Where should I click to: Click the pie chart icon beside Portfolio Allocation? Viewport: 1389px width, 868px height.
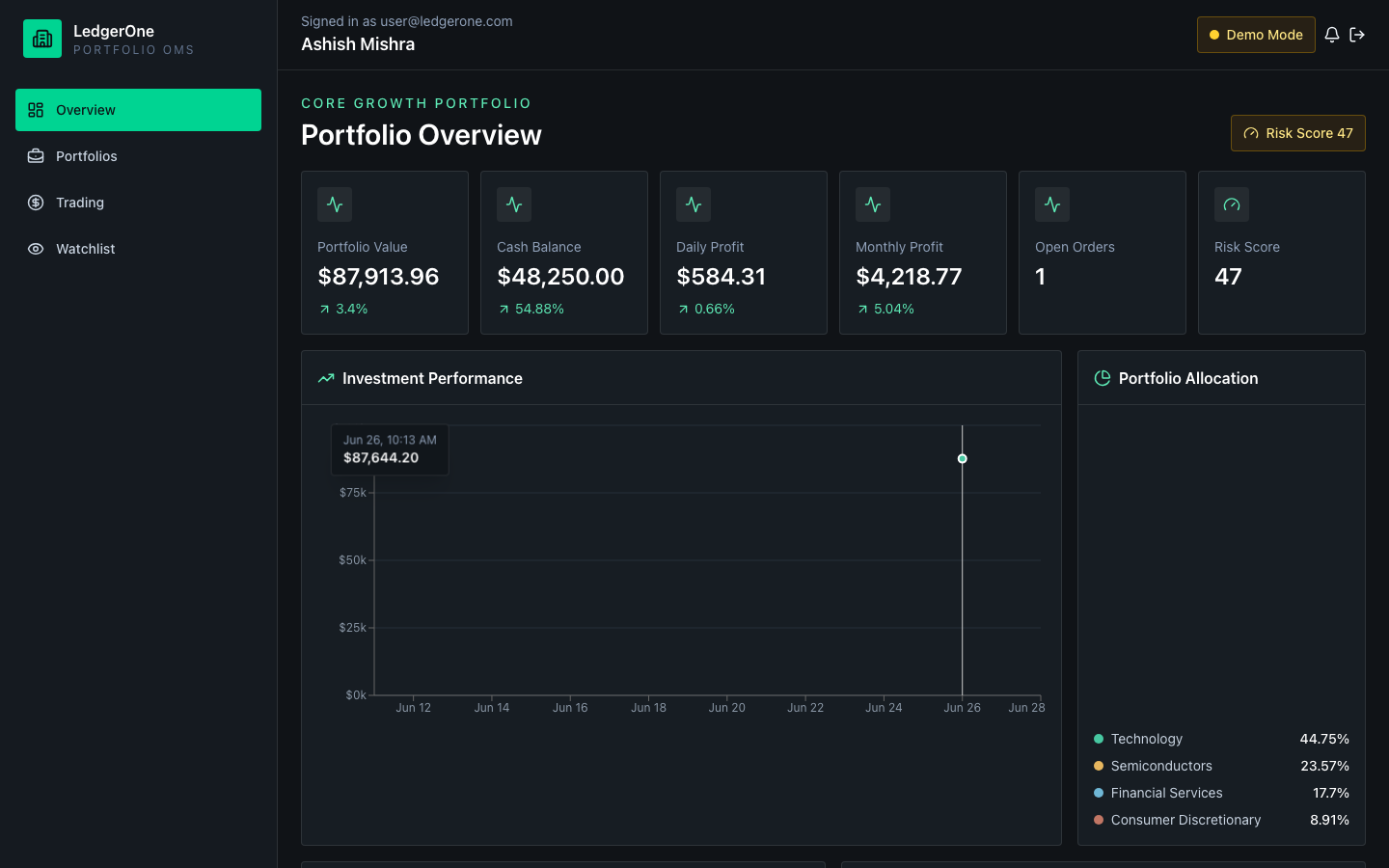(x=1103, y=378)
